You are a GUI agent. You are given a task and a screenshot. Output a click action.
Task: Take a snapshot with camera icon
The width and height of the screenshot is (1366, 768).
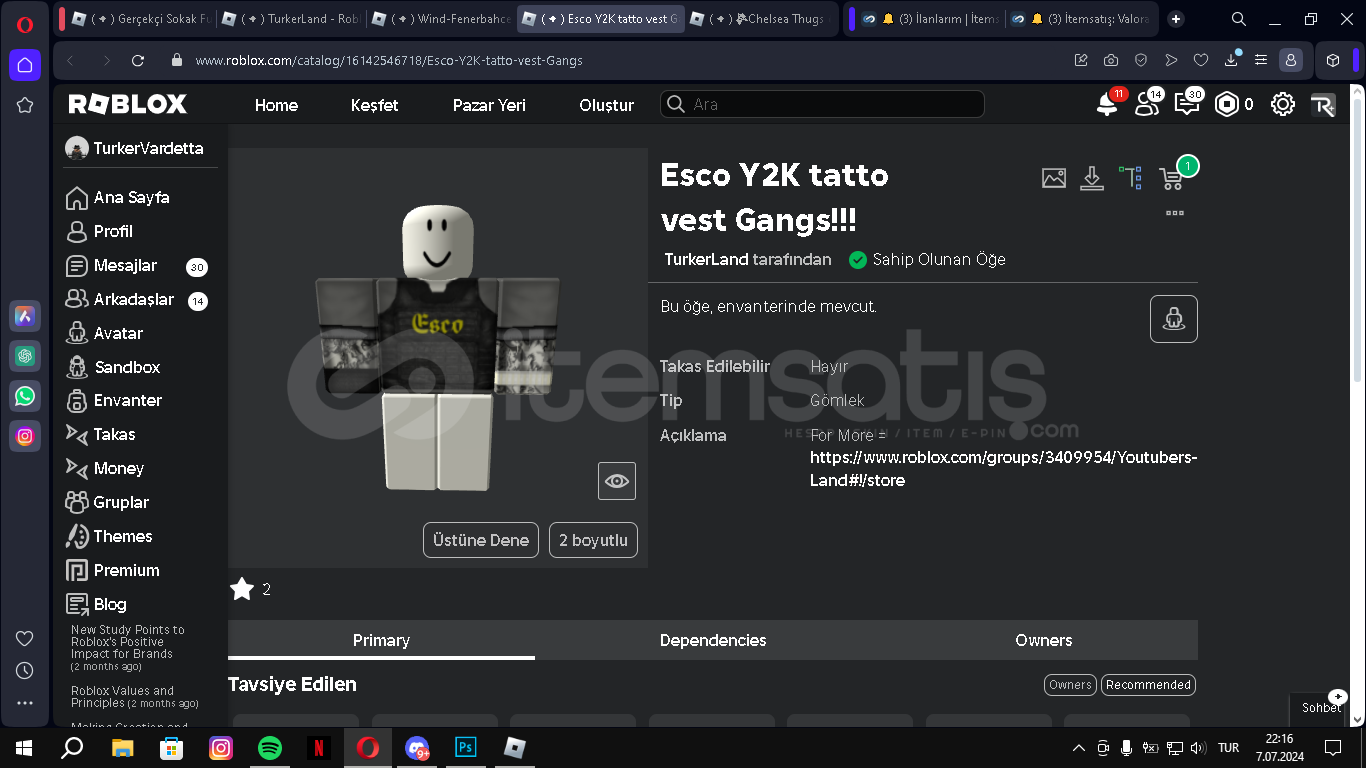[x=1111, y=60]
